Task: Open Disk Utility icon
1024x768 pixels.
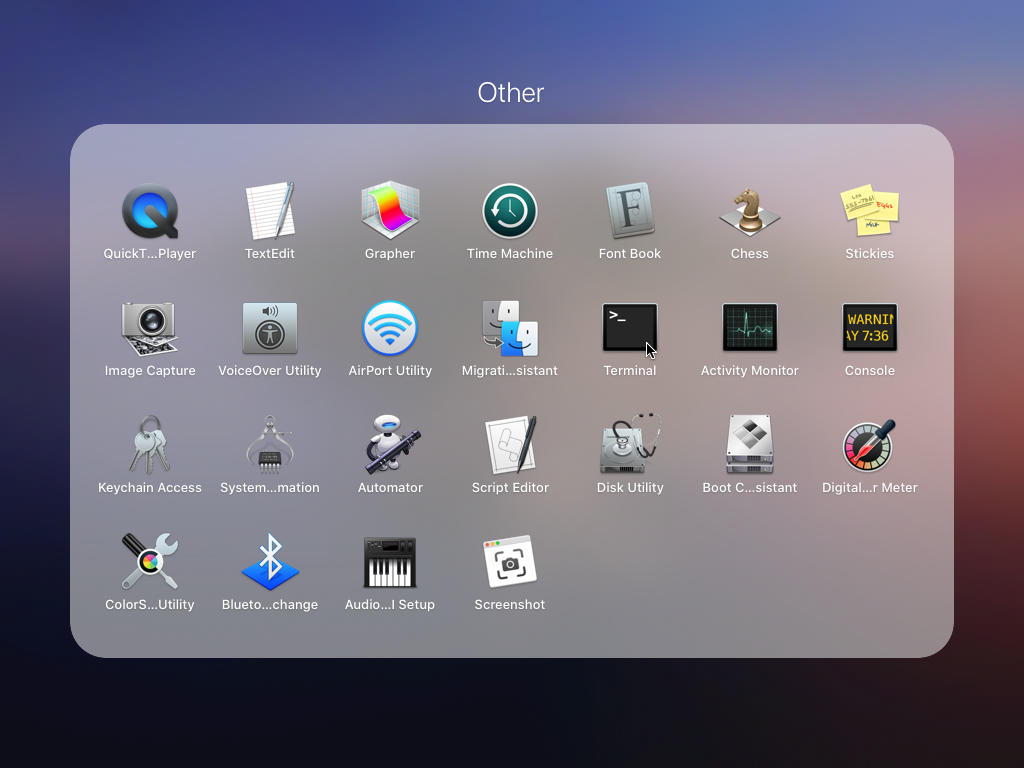Action: click(630, 444)
